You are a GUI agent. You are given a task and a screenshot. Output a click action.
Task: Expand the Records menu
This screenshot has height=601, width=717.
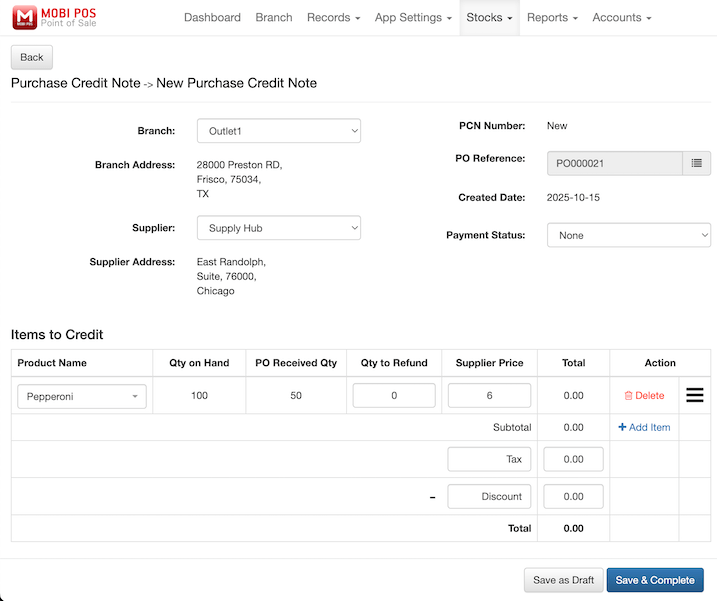333,17
